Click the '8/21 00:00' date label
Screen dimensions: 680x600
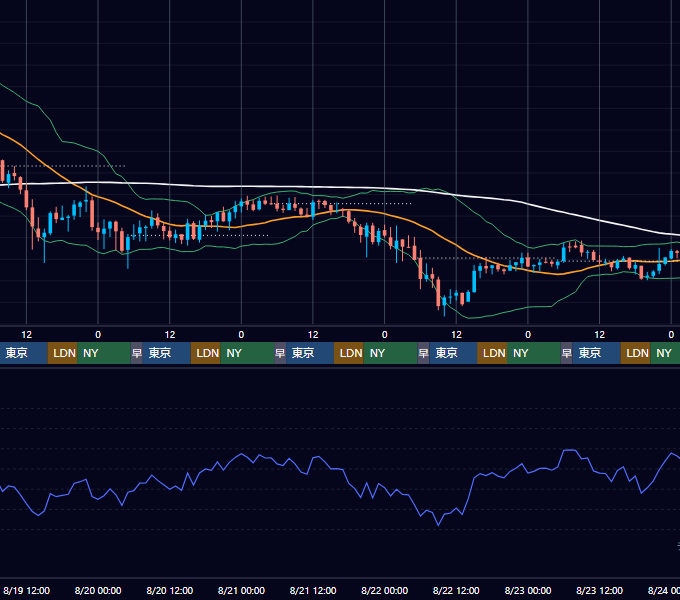pyautogui.click(x=241, y=590)
